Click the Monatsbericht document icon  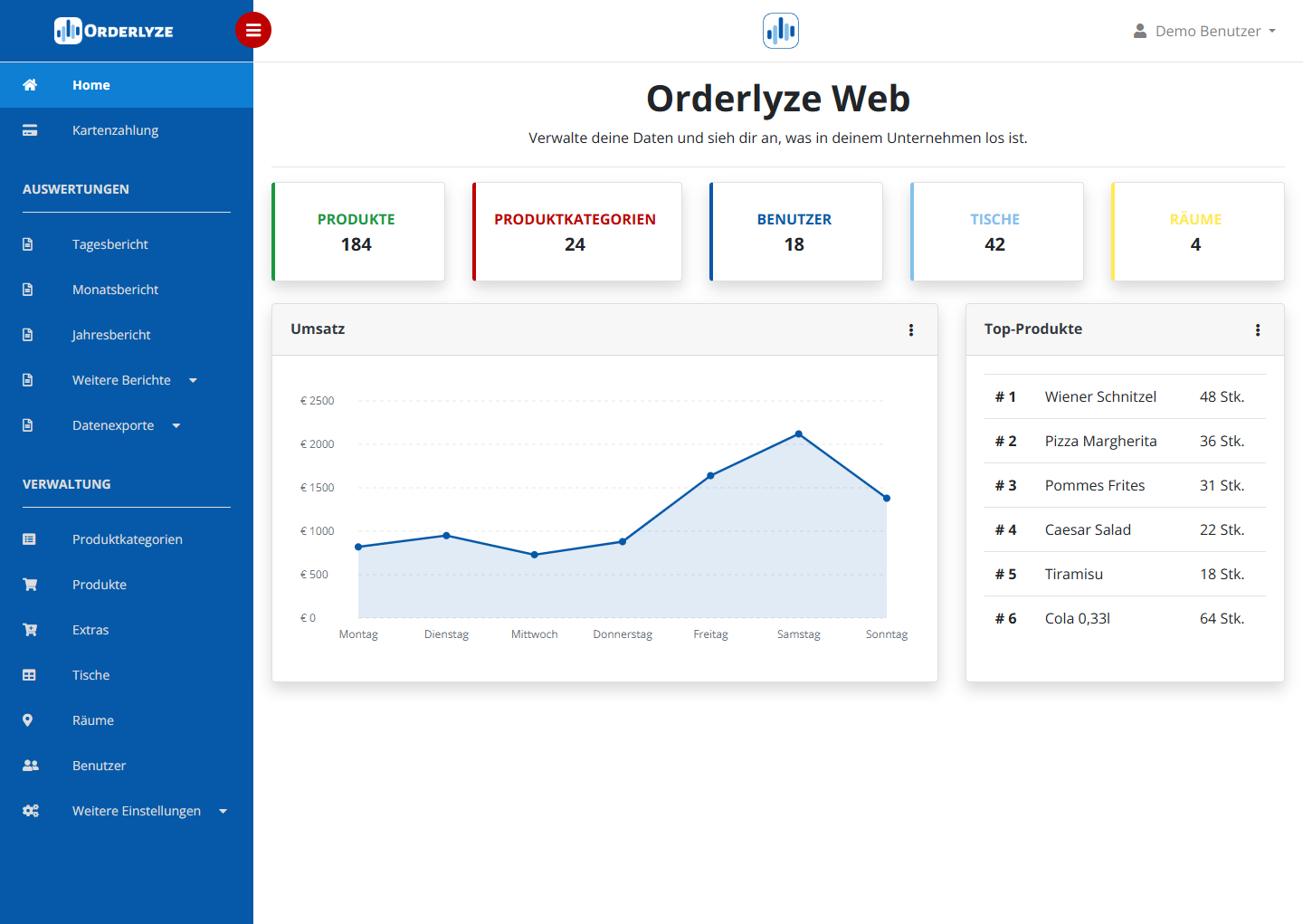[28, 290]
